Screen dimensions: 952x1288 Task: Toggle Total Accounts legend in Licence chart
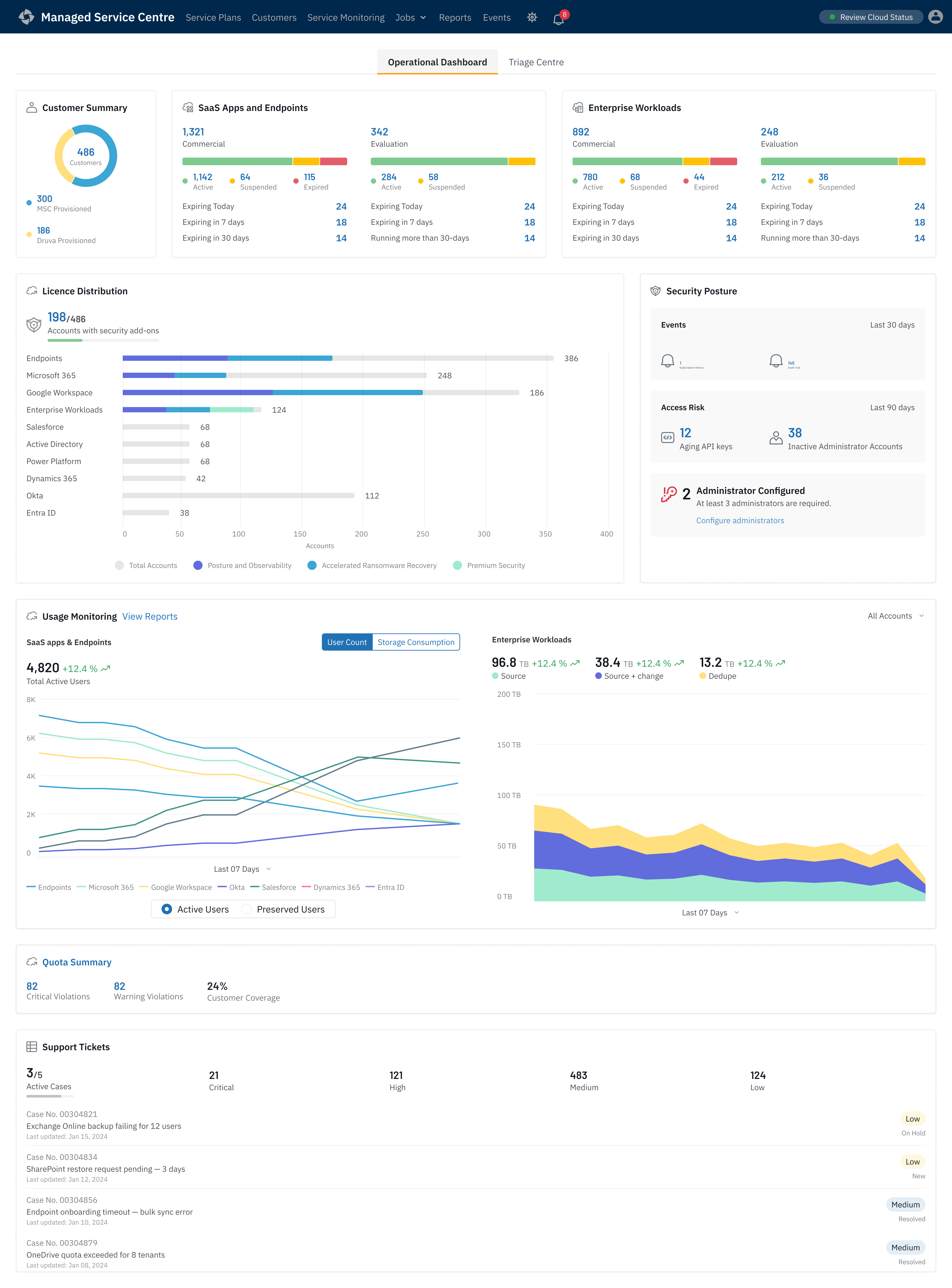tap(146, 566)
